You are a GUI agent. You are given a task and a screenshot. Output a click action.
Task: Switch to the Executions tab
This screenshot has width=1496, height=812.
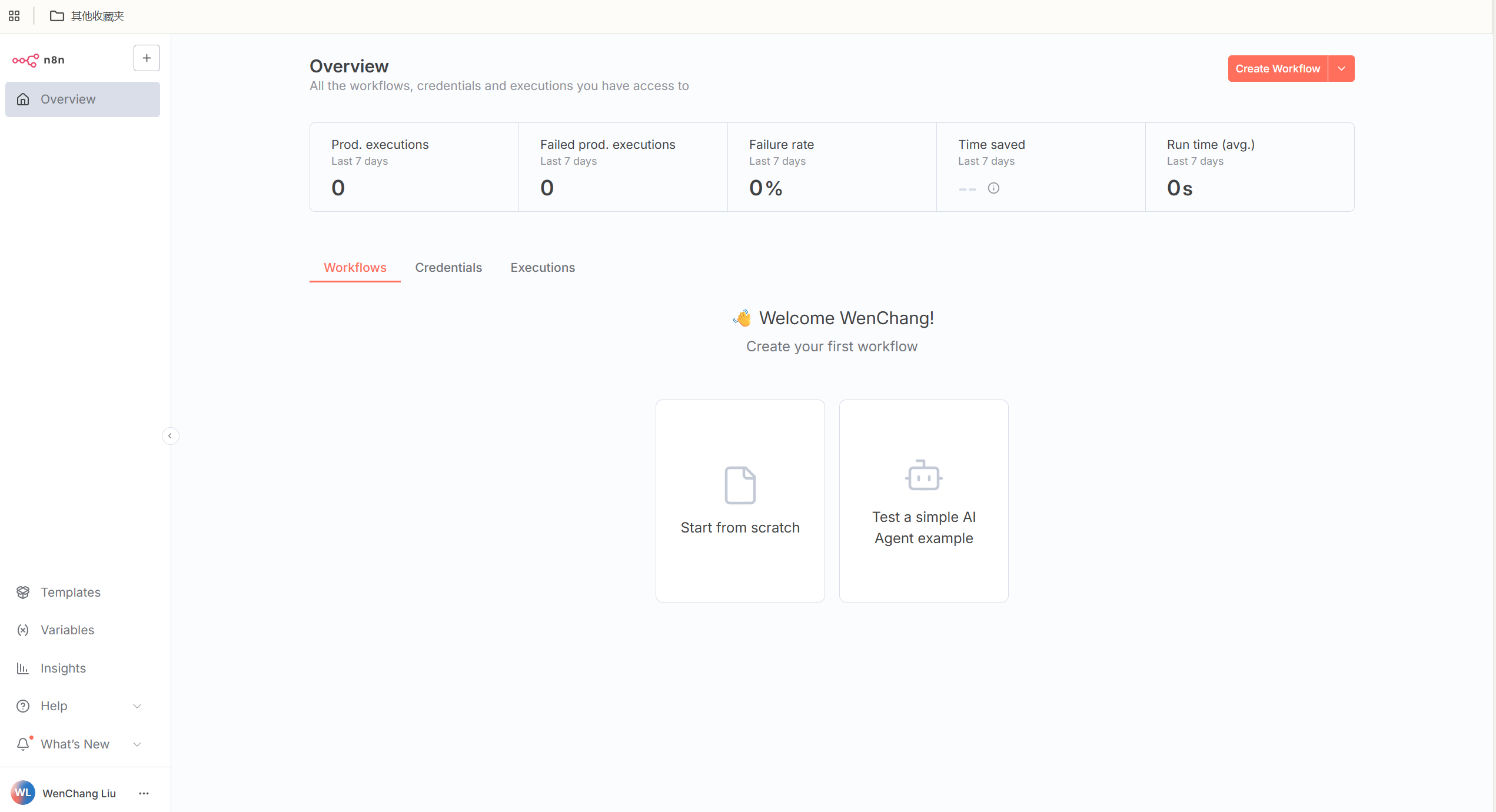[542, 267]
